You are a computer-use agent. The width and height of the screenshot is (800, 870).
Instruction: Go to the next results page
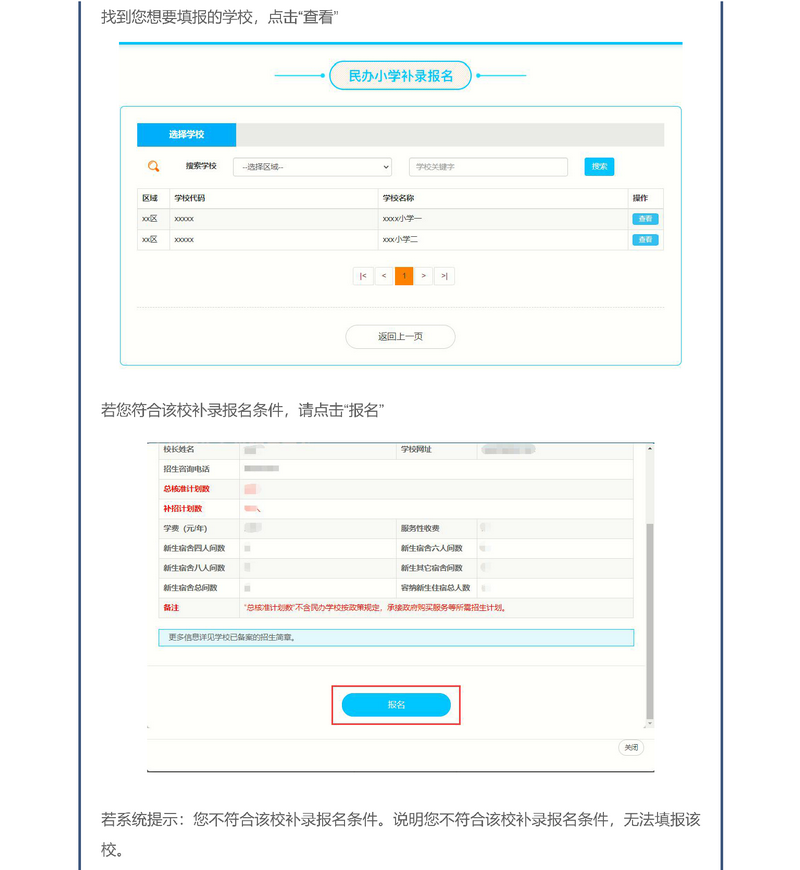pos(424,276)
